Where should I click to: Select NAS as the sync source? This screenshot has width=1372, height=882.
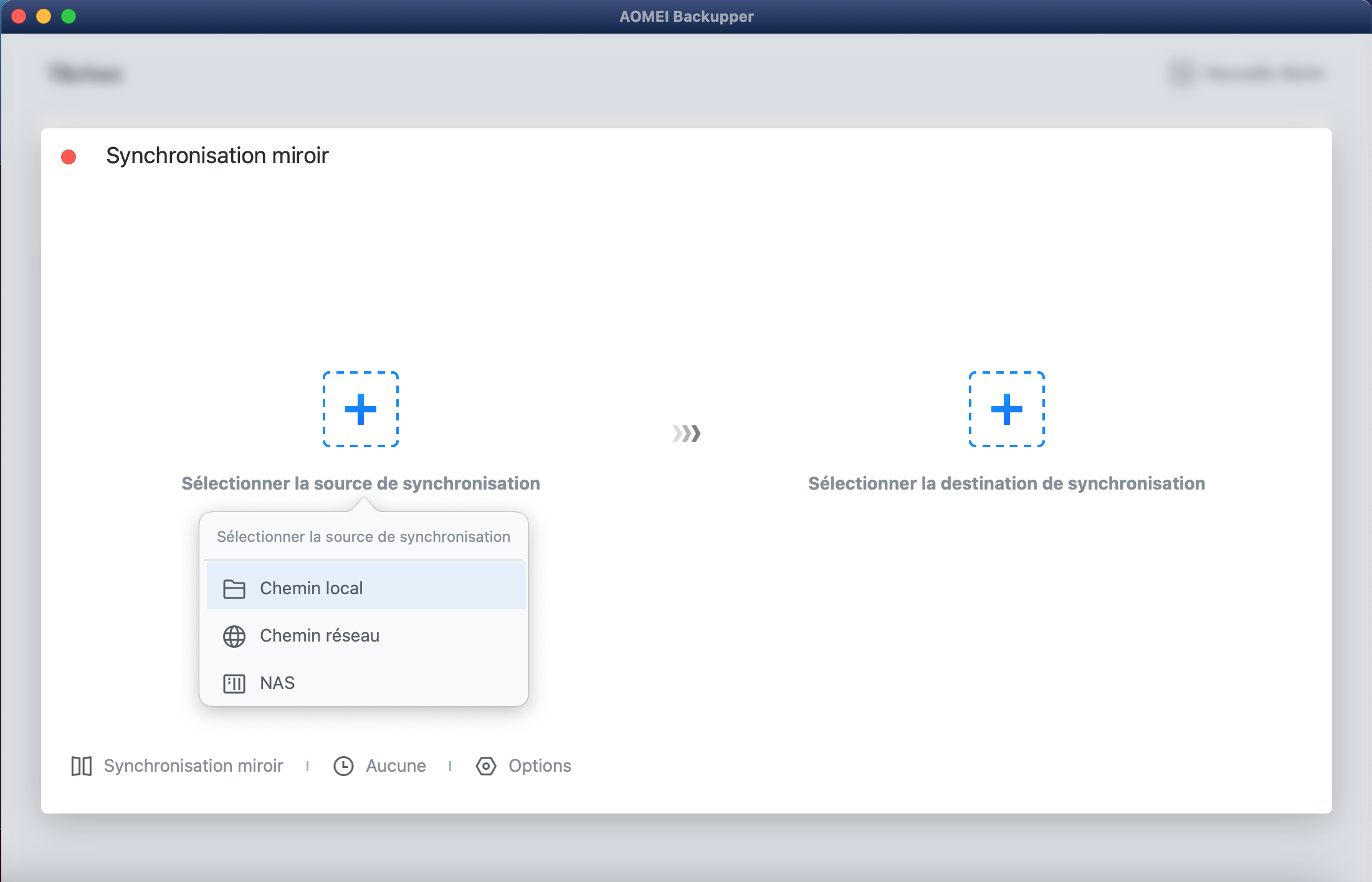[x=277, y=683]
